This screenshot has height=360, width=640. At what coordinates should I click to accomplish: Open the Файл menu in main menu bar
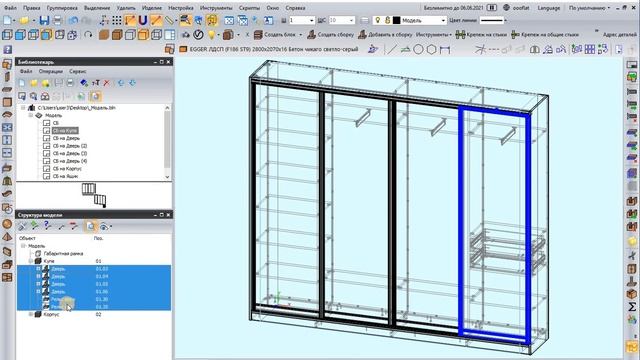pos(10,8)
